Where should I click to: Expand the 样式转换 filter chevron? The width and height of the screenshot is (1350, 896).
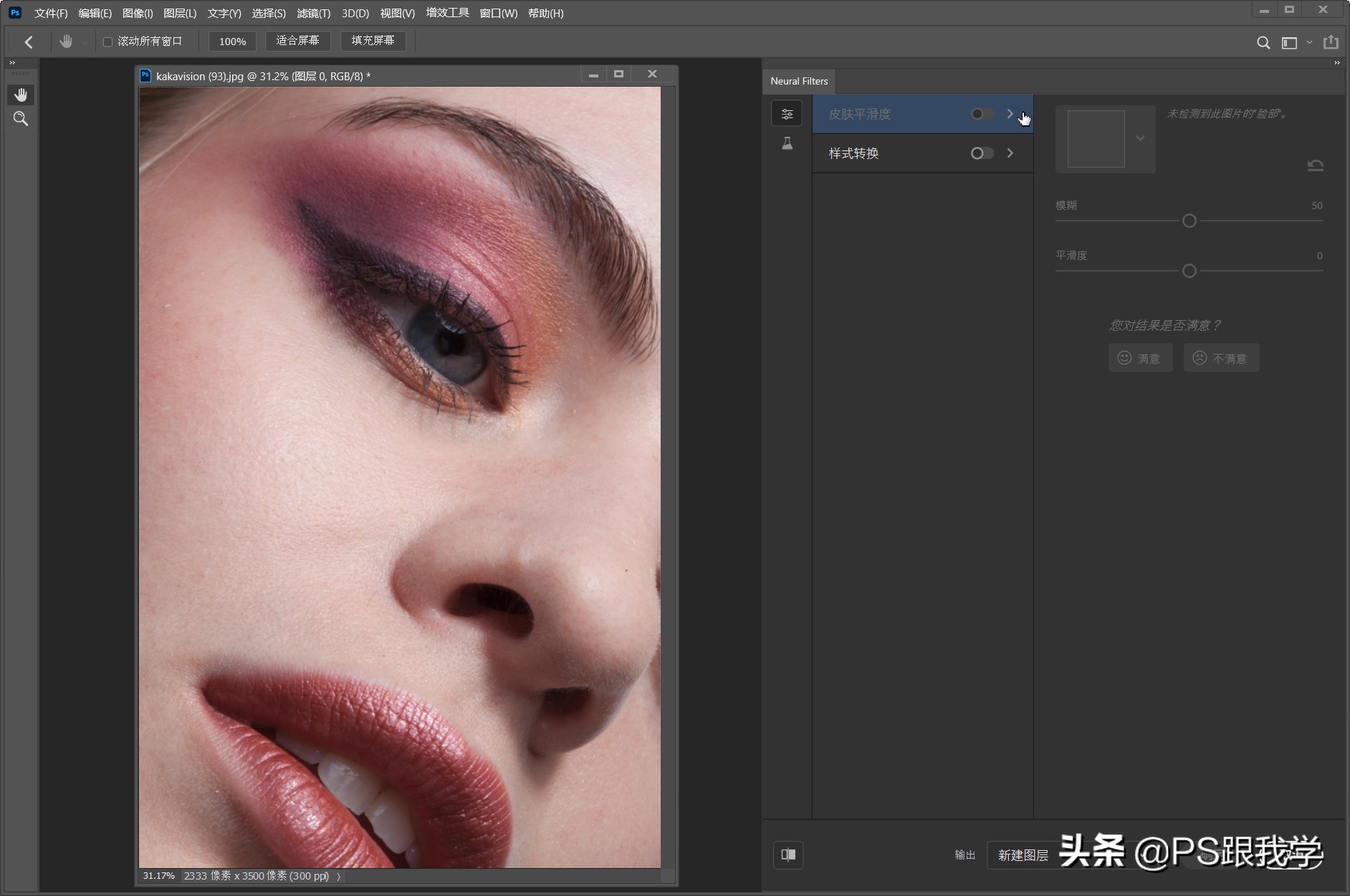1010,153
